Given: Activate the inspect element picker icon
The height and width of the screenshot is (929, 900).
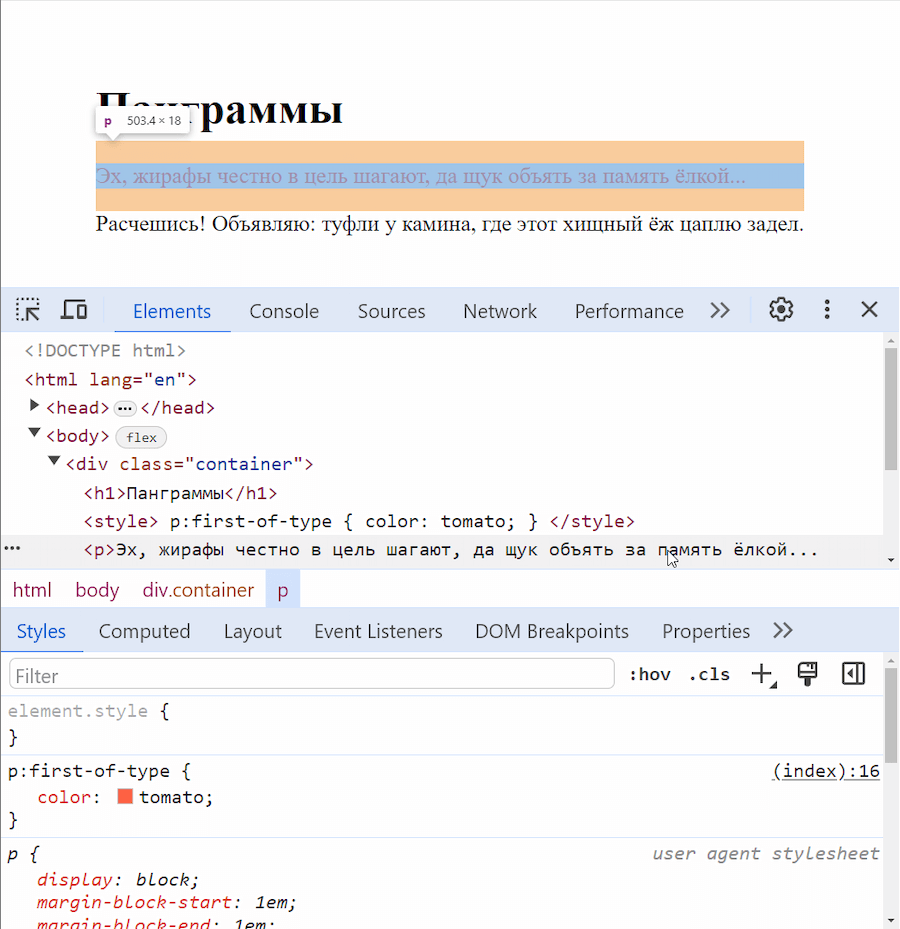Looking at the screenshot, I should tap(28, 310).
